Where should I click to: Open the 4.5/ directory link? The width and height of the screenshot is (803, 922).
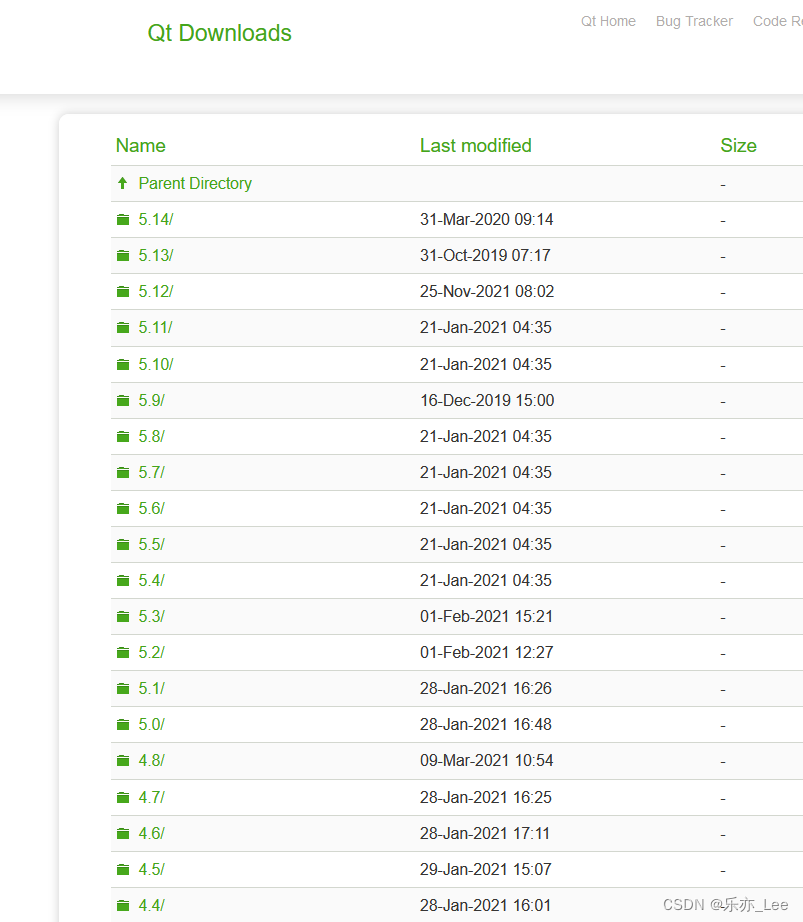152,869
